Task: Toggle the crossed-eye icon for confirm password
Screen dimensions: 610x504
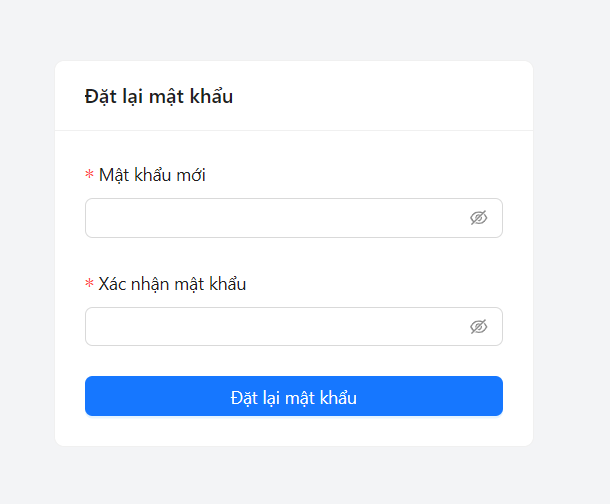Action: point(478,327)
